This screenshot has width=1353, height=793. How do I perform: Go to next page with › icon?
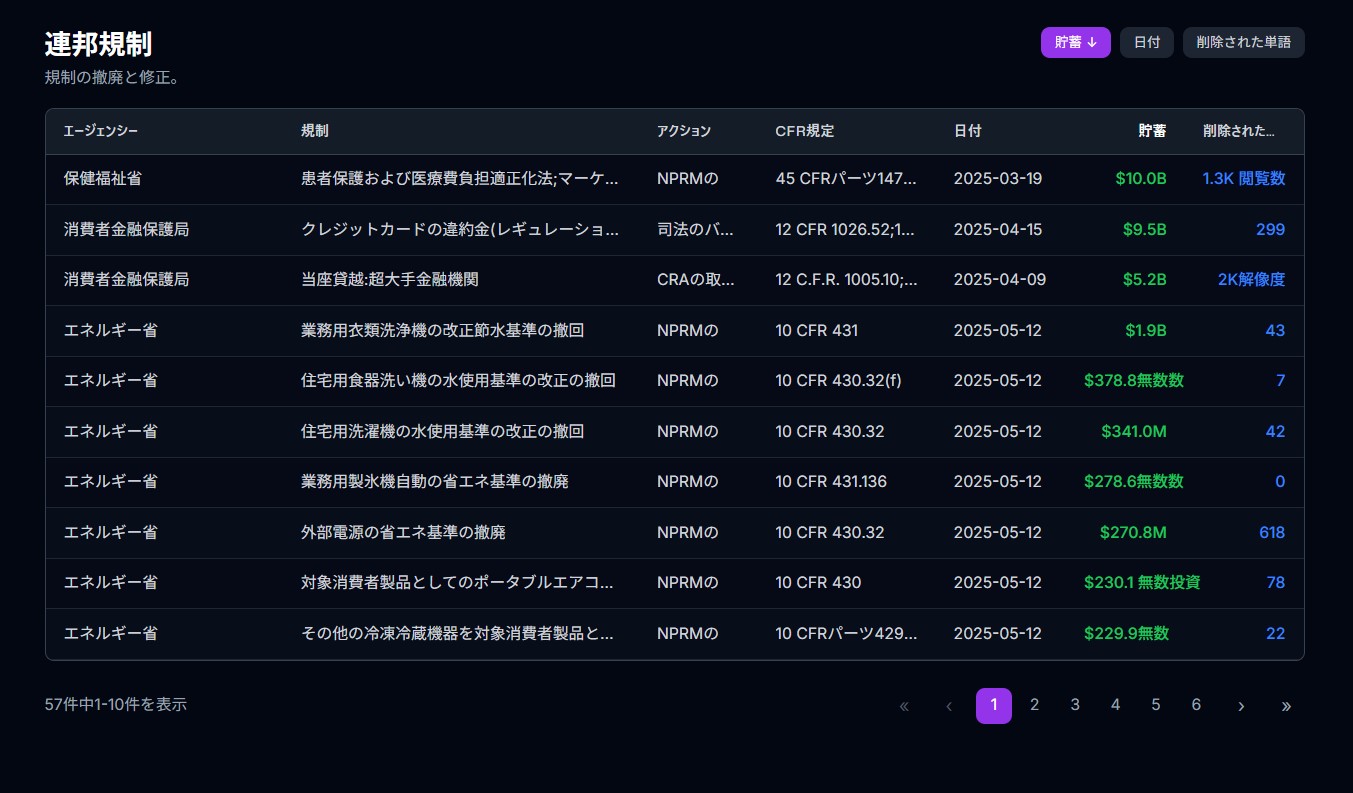pyautogui.click(x=1241, y=705)
